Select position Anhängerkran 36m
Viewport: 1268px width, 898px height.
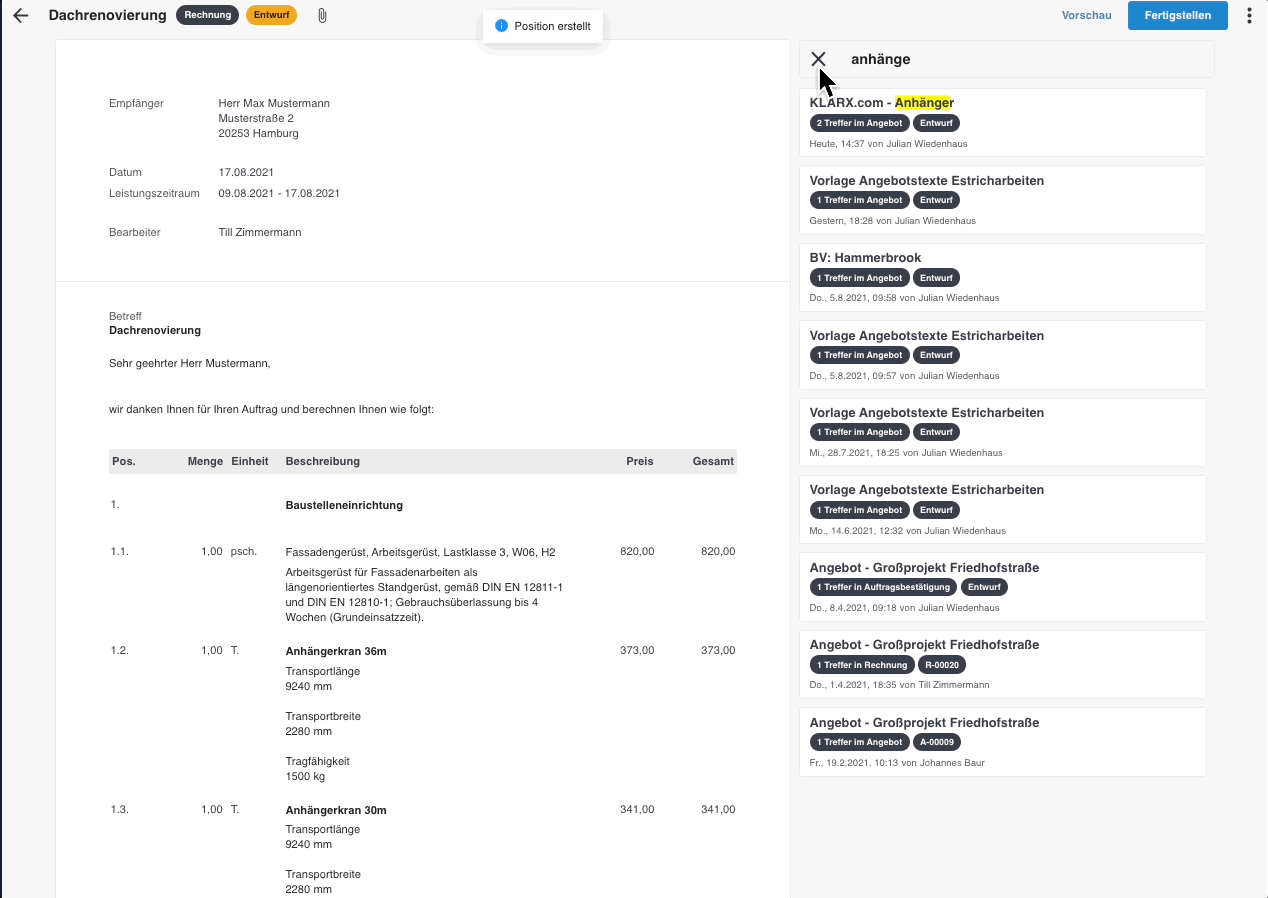click(x=336, y=651)
